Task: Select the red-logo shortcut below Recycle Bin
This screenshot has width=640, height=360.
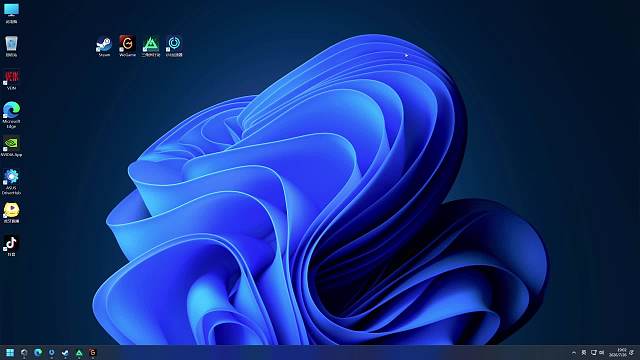Action: 11,80
